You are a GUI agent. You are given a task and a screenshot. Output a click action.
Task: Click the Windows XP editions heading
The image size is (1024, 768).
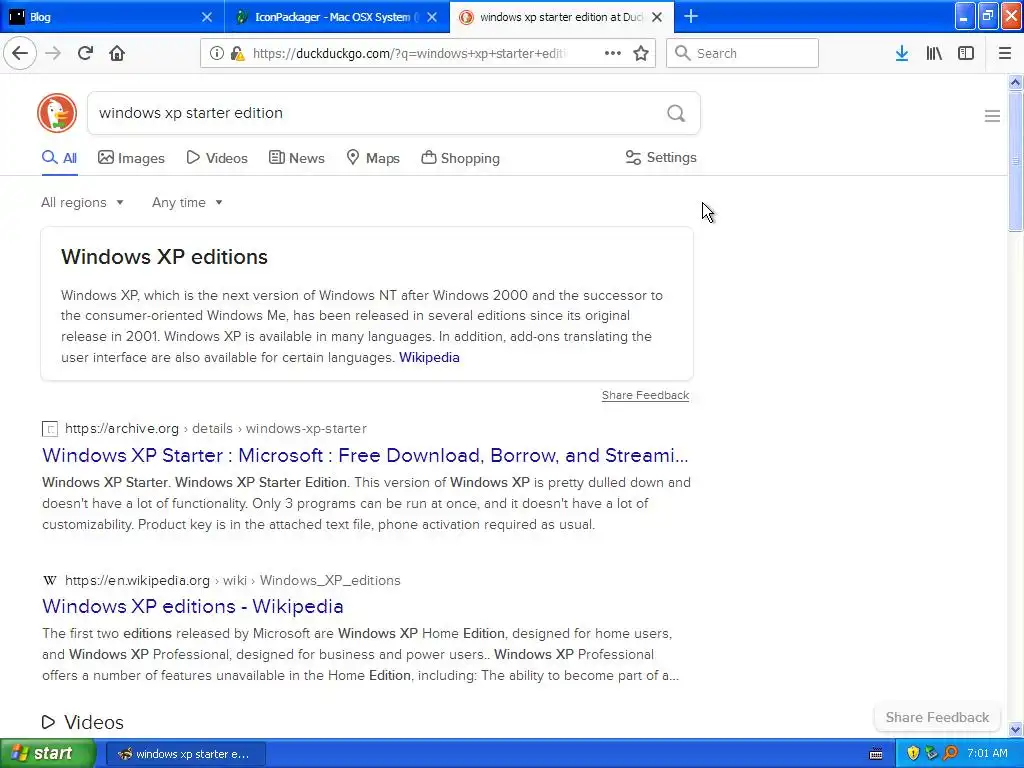point(165,257)
